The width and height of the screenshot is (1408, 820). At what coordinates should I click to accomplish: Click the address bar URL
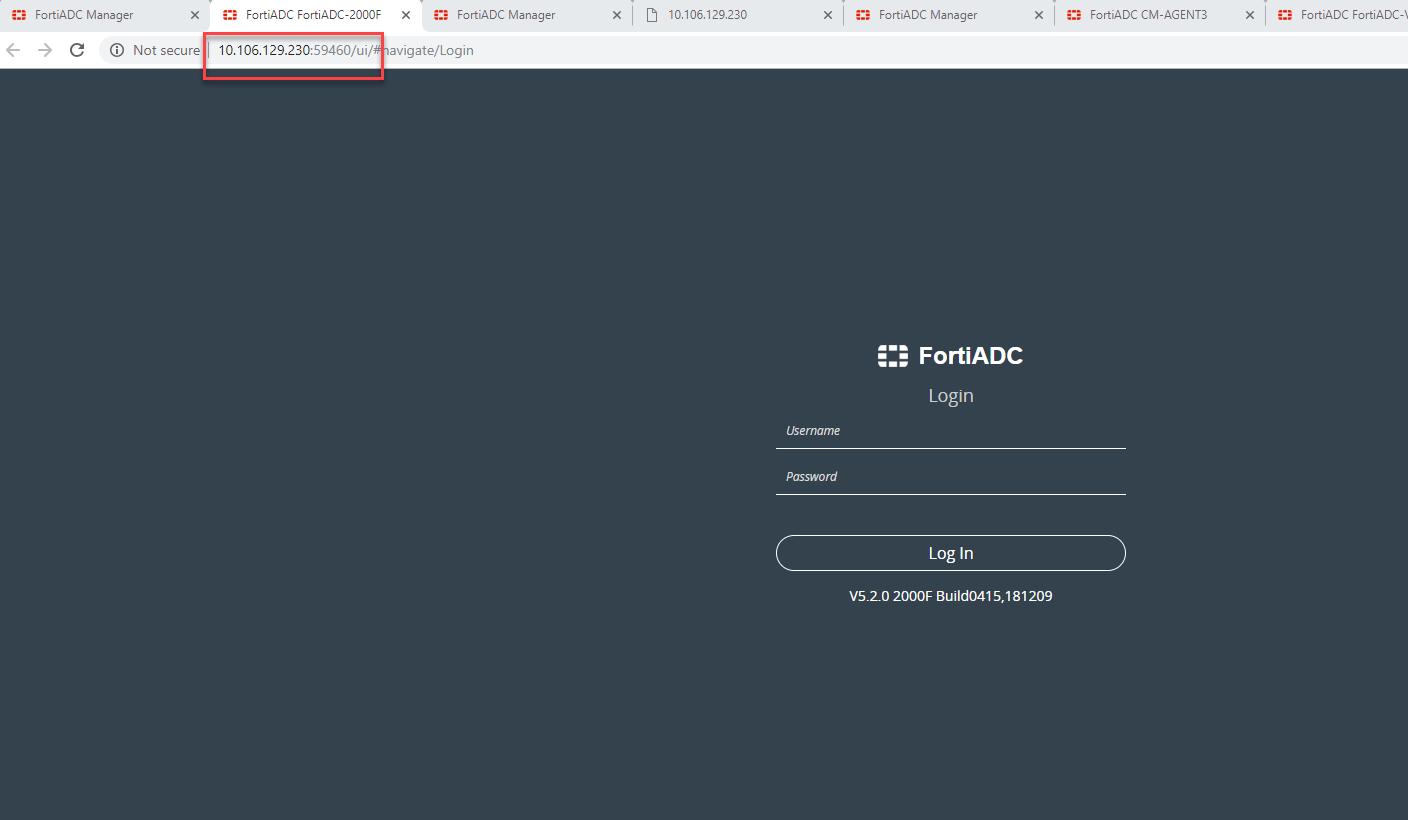pos(346,50)
